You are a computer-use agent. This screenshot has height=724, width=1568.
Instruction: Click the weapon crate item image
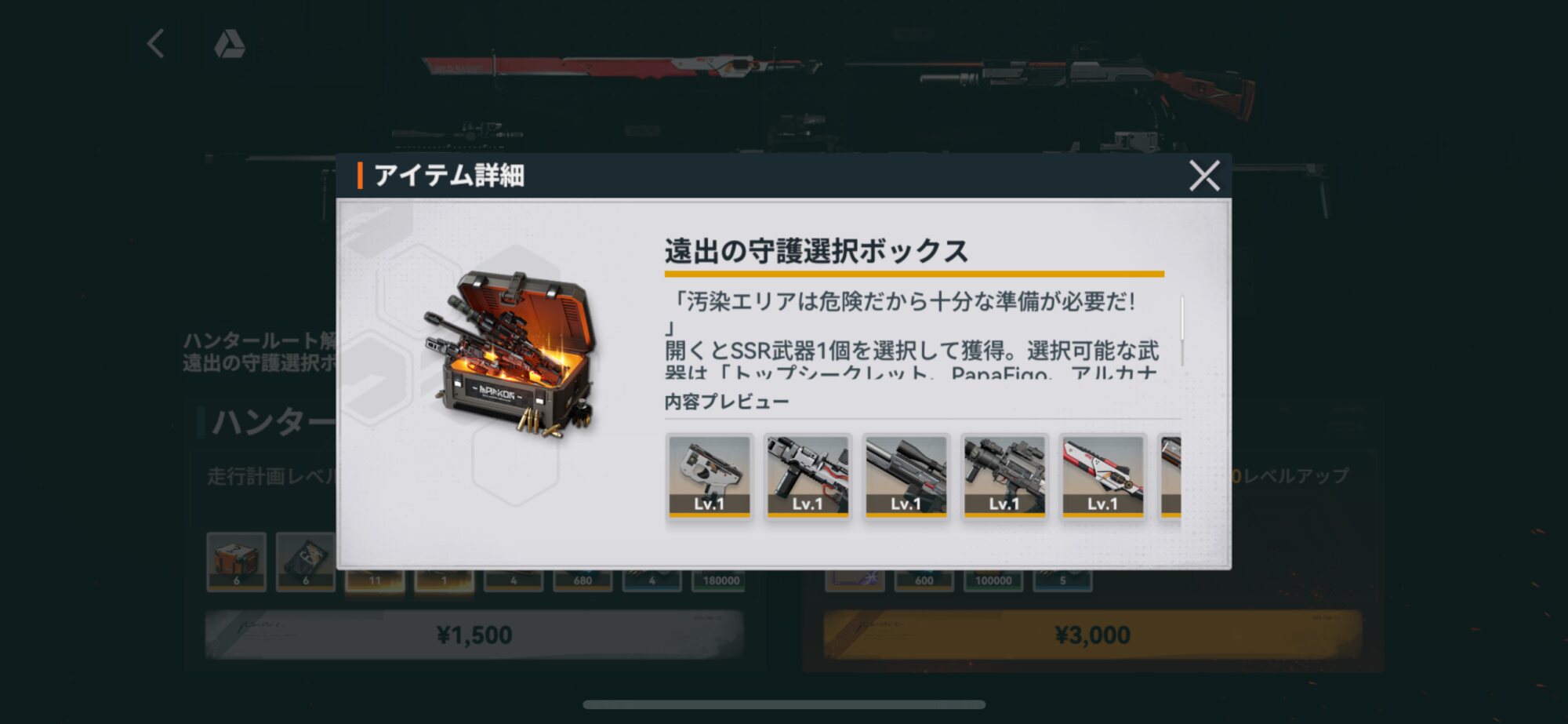510,354
